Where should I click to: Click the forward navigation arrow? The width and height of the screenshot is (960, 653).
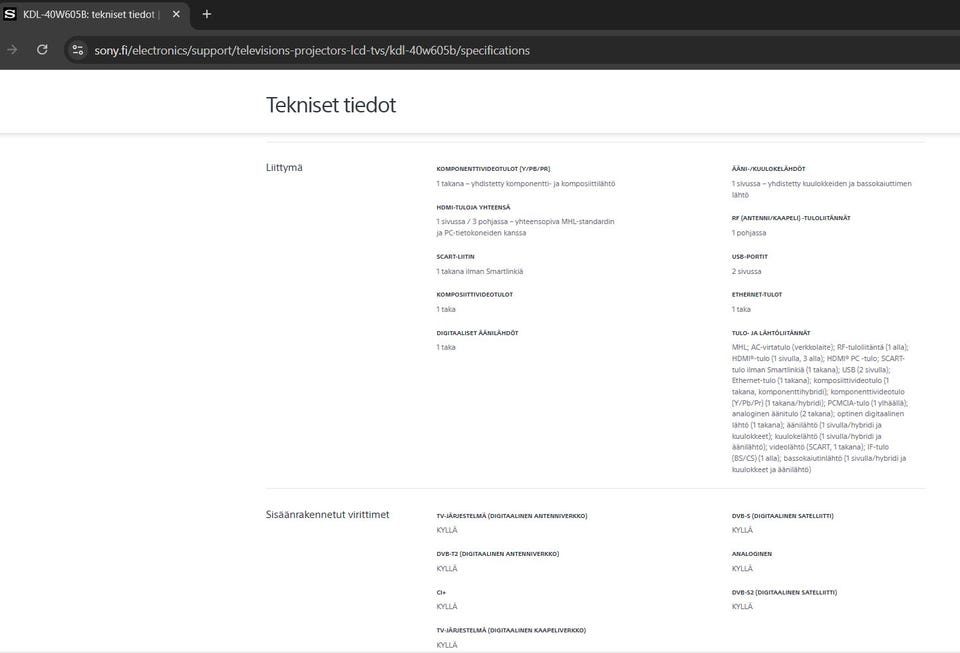tap(12, 50)
